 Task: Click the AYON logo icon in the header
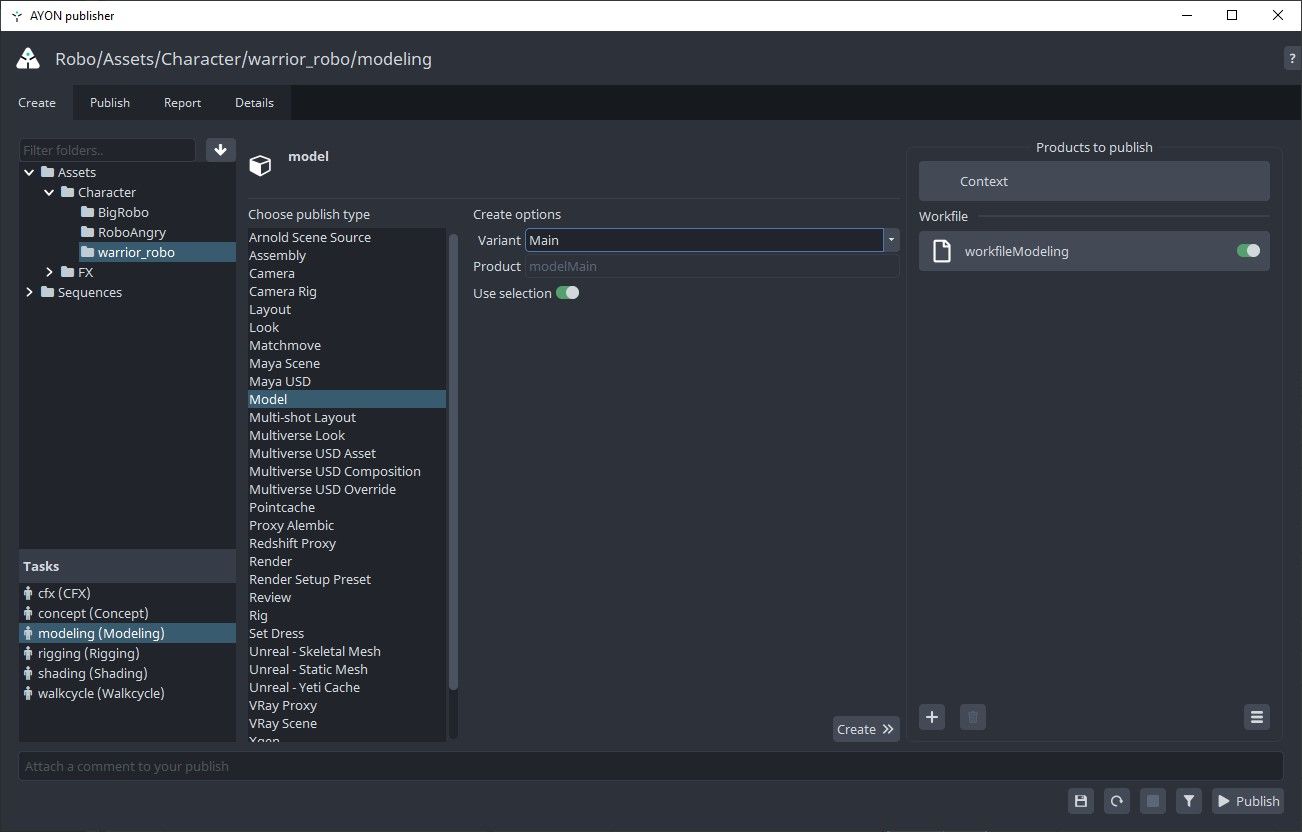(x=27, y=57)
